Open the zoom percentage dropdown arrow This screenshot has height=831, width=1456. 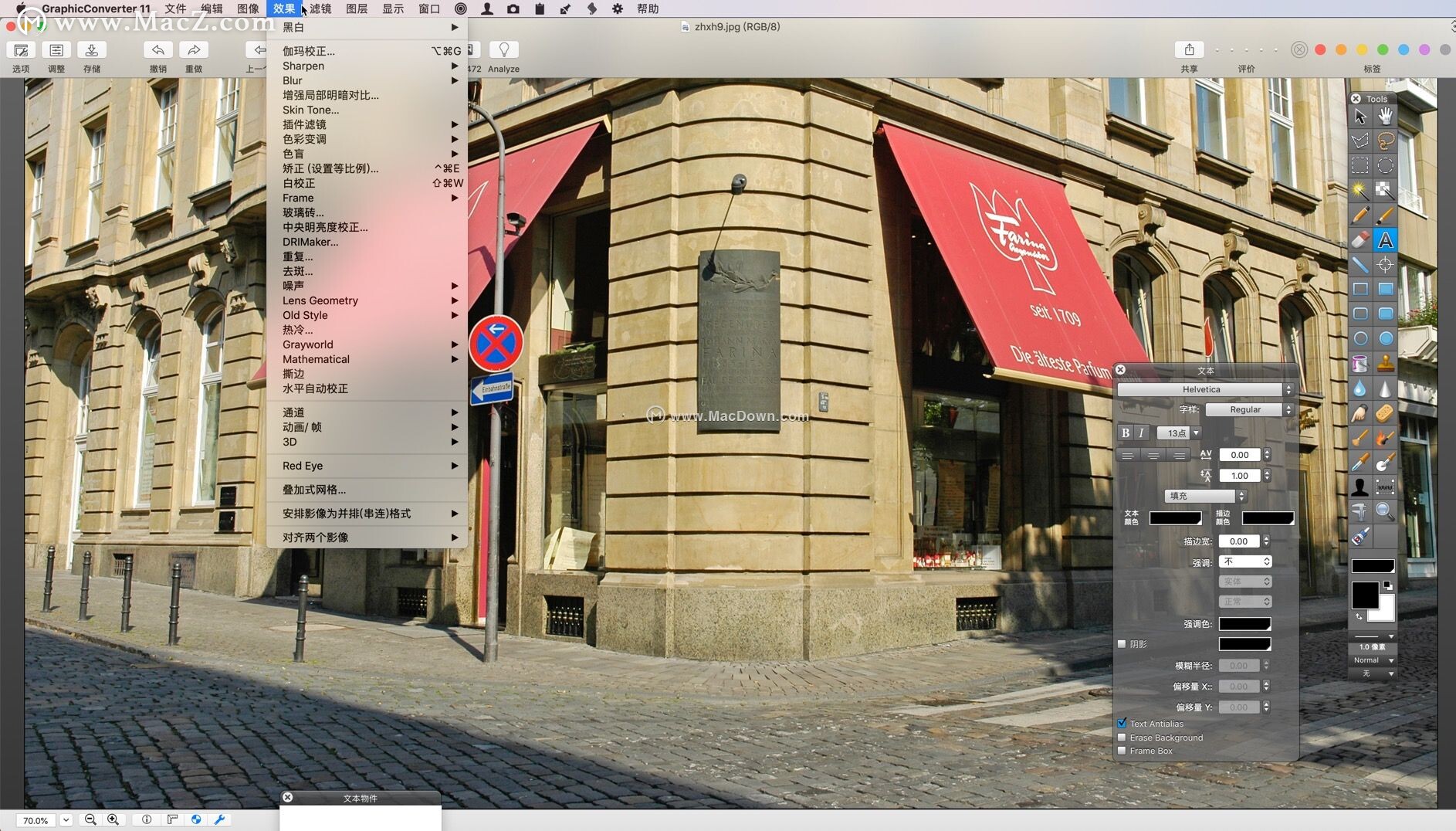[x=66, y=820]
